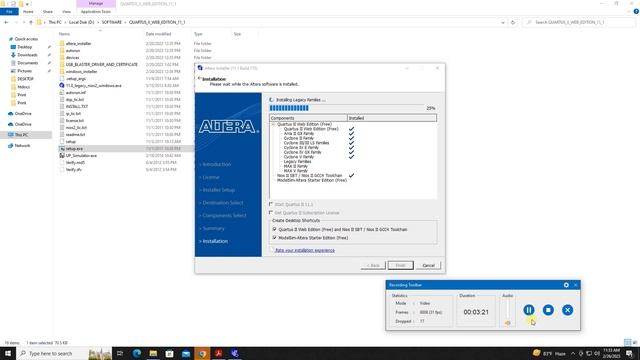
Task: Open the View ribbon tab
Action: [66, 11]
